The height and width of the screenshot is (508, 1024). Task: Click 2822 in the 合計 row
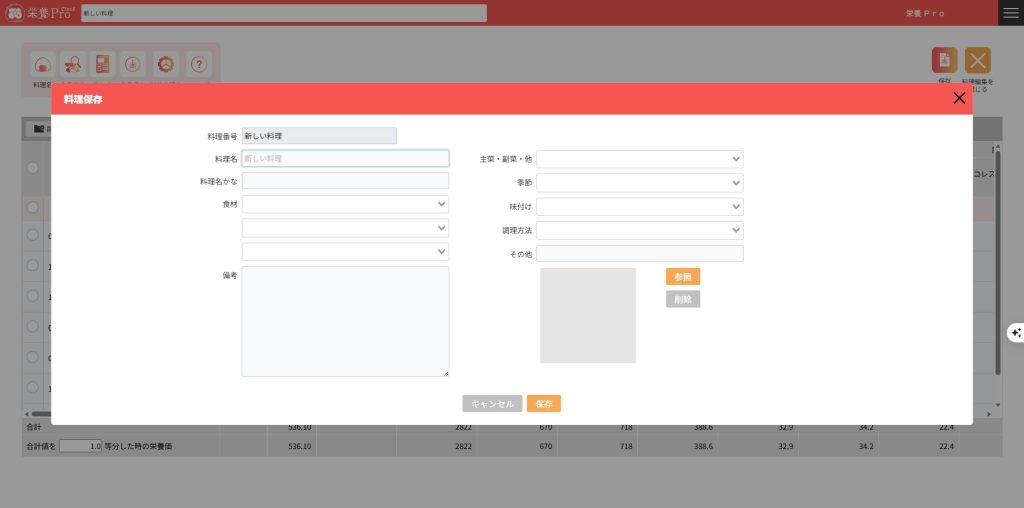(x=464, y=428)
